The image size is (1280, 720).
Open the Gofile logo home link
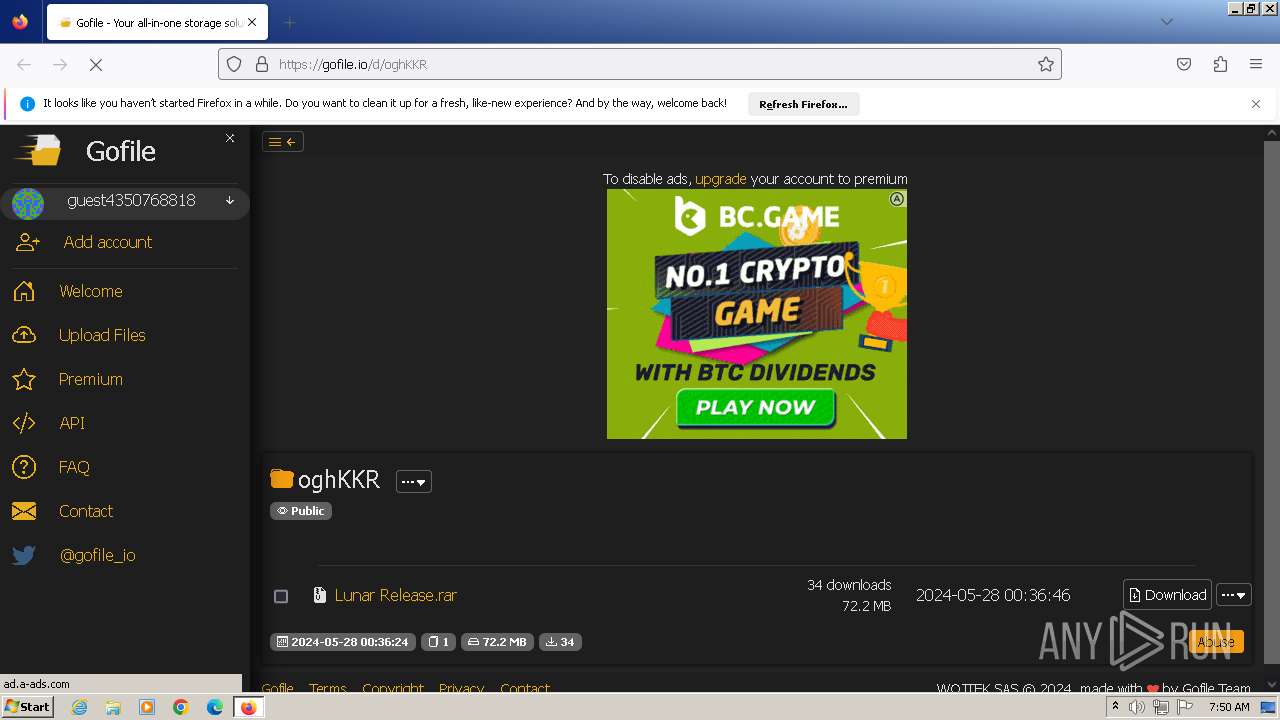(x=85, y=151)
